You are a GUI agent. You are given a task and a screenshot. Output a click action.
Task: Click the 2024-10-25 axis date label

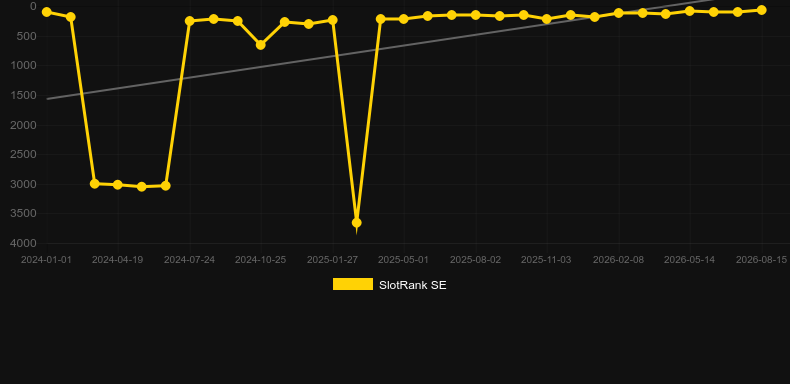(x=260, y=260)
